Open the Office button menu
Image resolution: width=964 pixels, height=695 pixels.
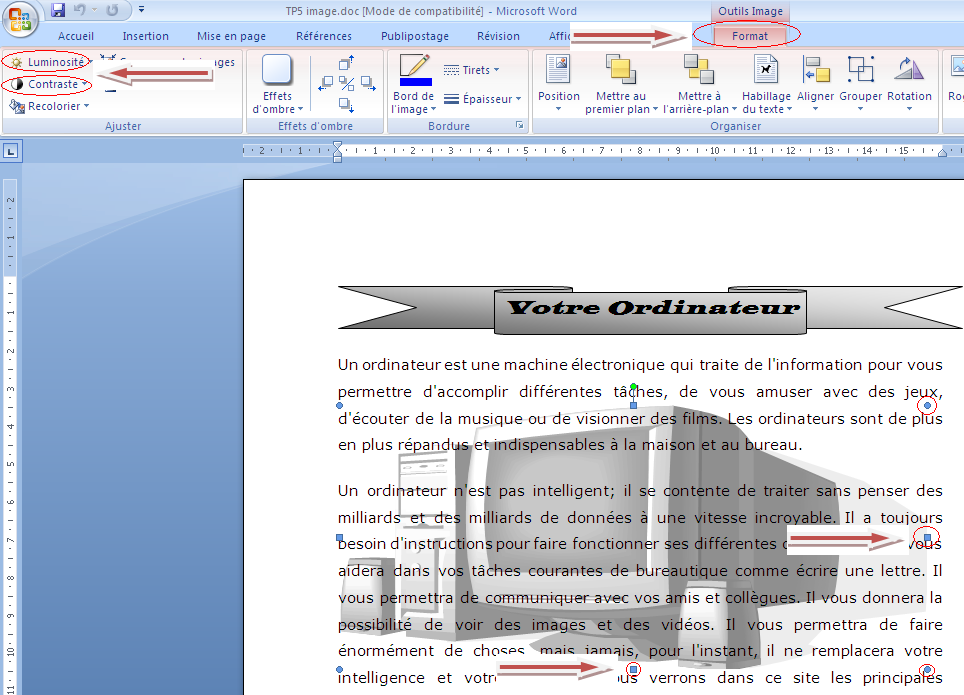point(20,20)
